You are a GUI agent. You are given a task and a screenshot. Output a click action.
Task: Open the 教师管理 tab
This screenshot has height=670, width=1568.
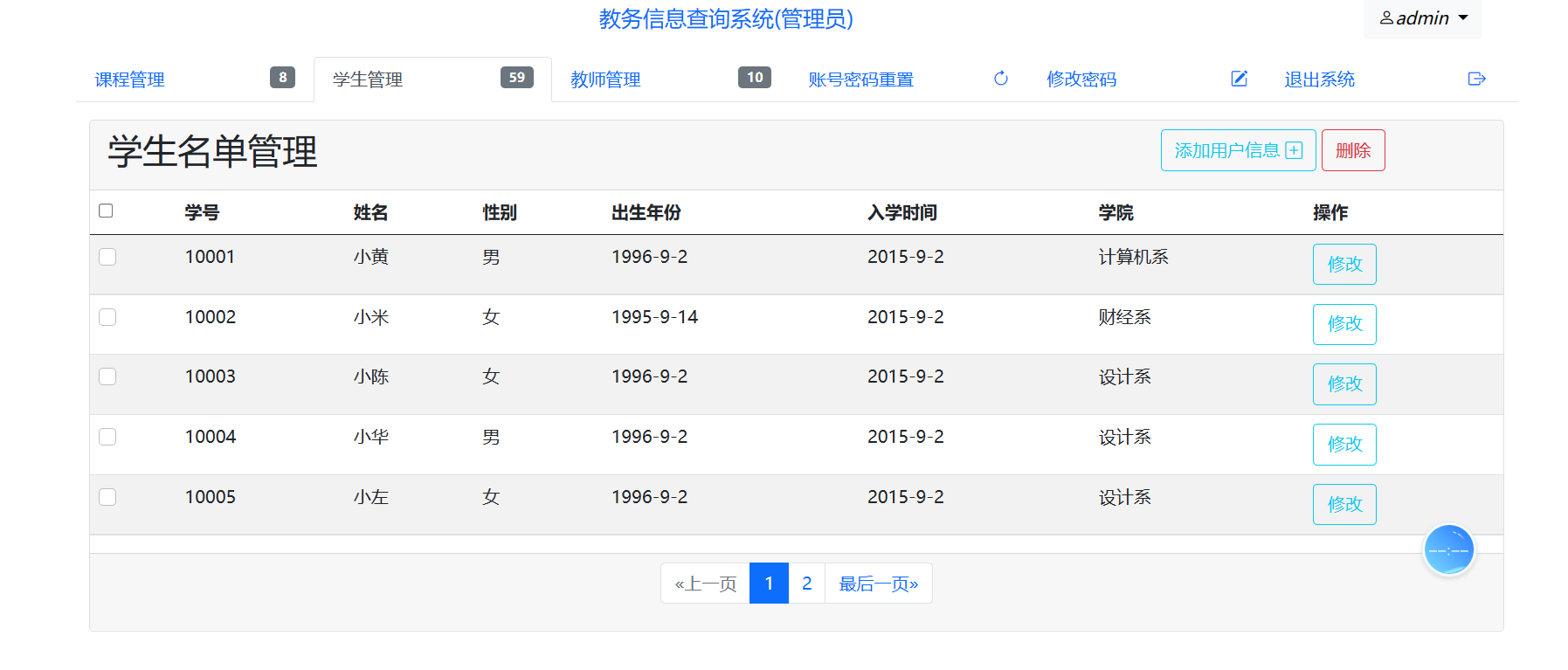click(x=605, y=79)
